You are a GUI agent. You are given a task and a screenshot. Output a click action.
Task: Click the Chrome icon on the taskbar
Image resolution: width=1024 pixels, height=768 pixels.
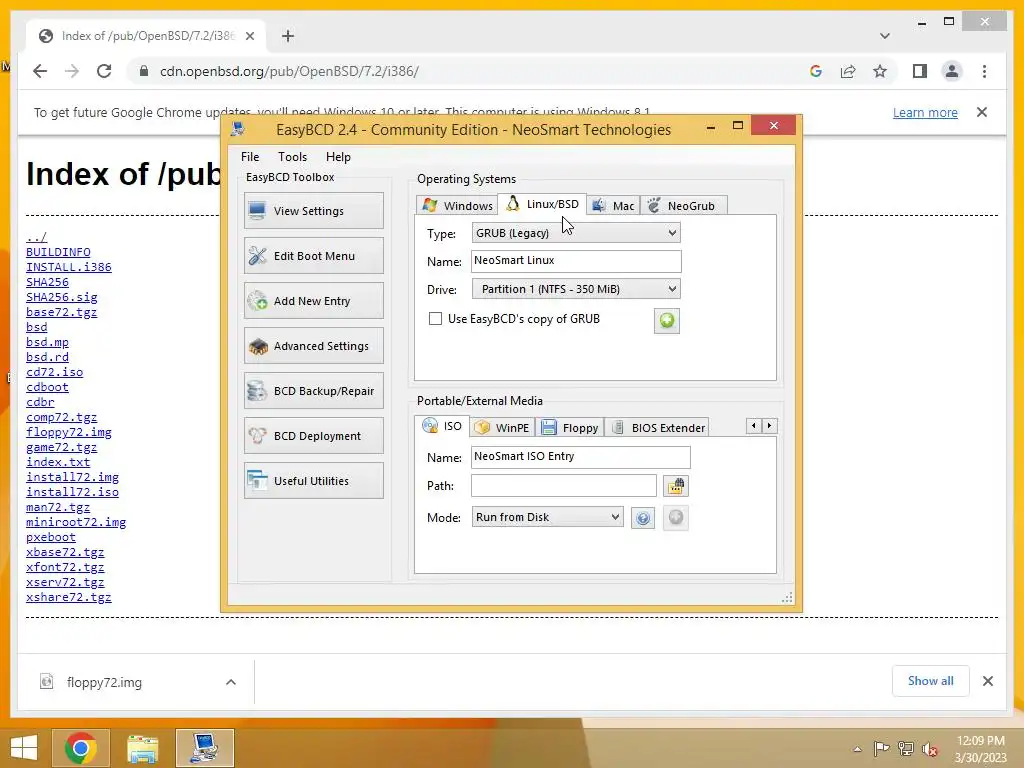tap(81, 748)
